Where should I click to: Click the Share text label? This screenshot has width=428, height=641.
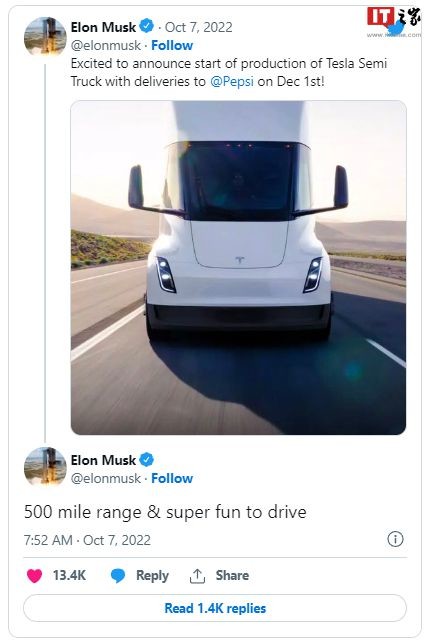[x=232, y=576]
